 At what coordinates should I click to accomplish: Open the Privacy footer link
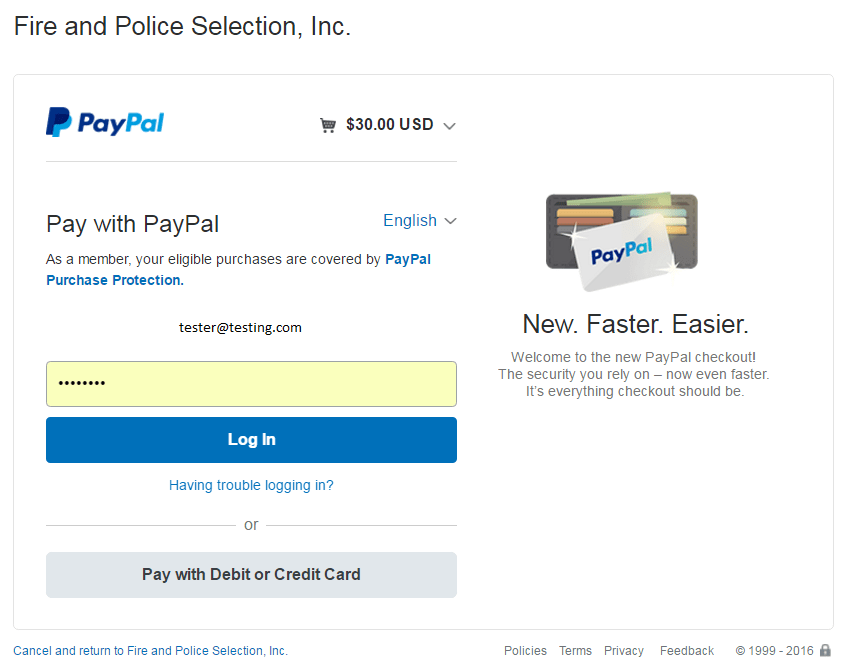coord(624,651)
